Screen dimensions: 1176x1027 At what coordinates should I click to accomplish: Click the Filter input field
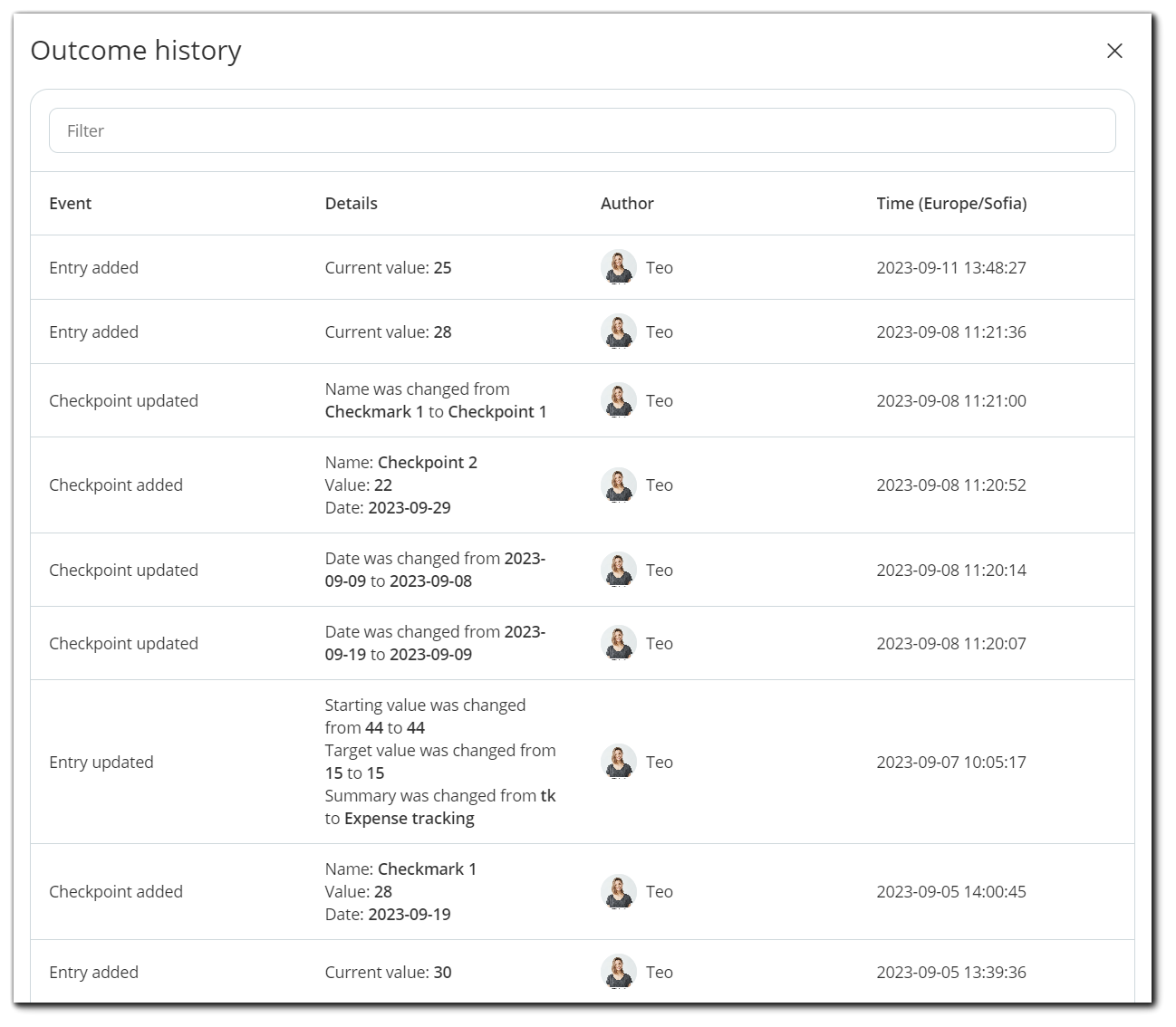tap(582, 130)
